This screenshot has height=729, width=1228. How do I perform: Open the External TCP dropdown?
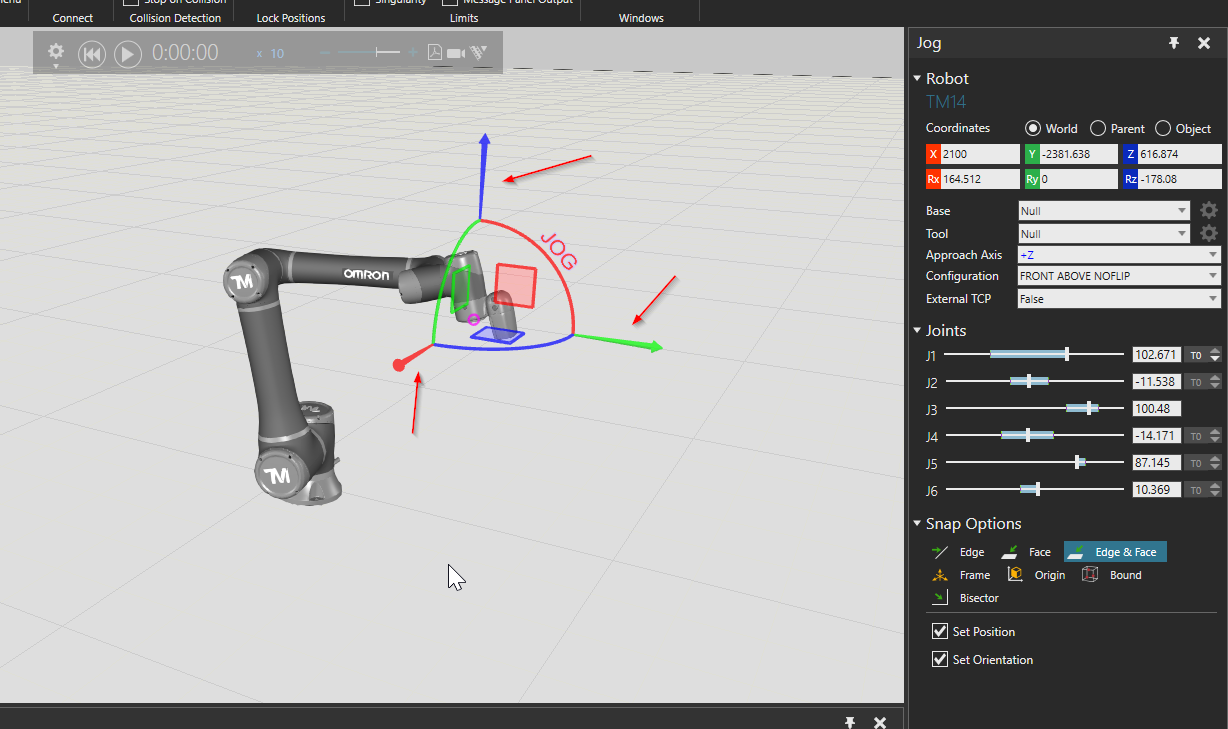1119,298
